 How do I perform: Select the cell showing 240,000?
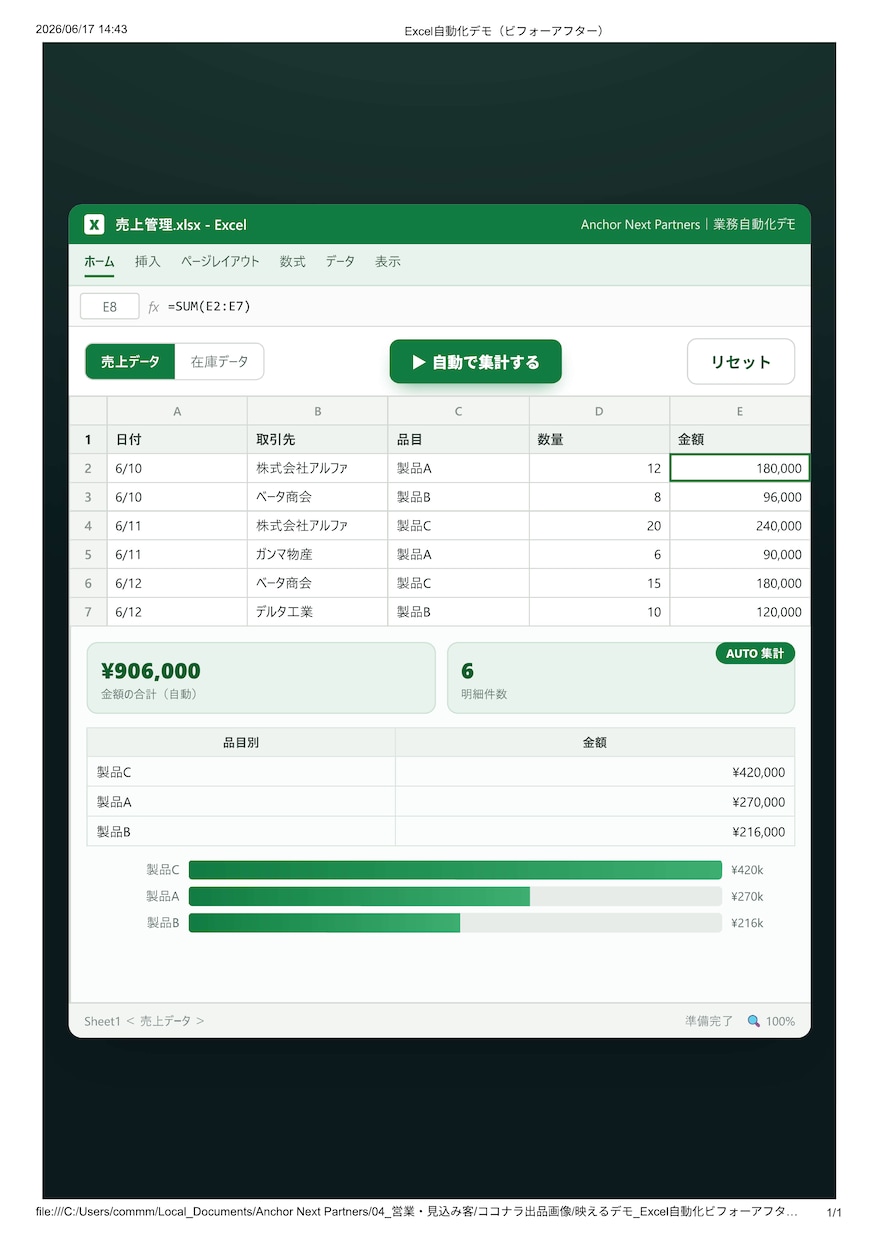click(740, 525)
